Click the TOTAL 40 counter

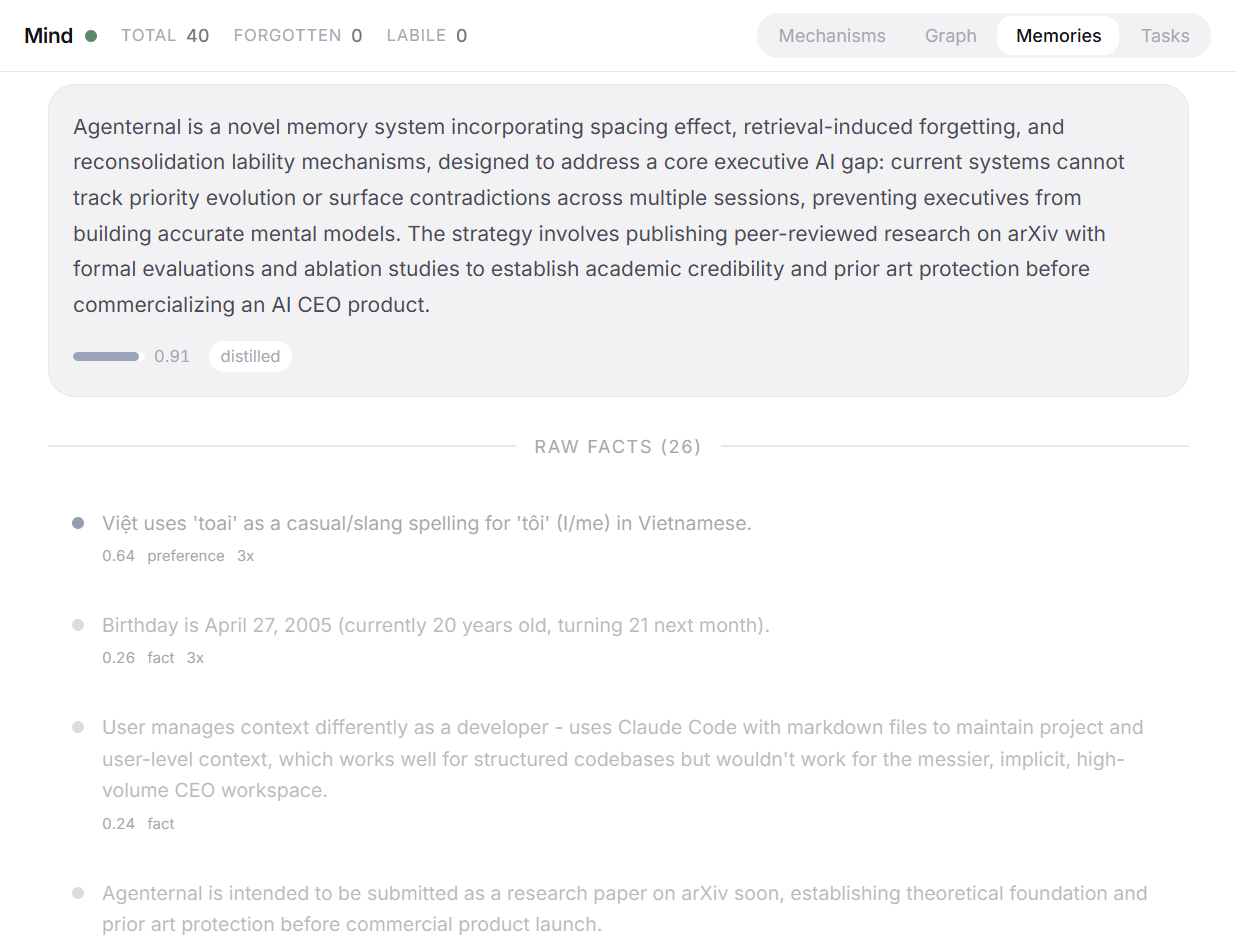pos(165,36)
